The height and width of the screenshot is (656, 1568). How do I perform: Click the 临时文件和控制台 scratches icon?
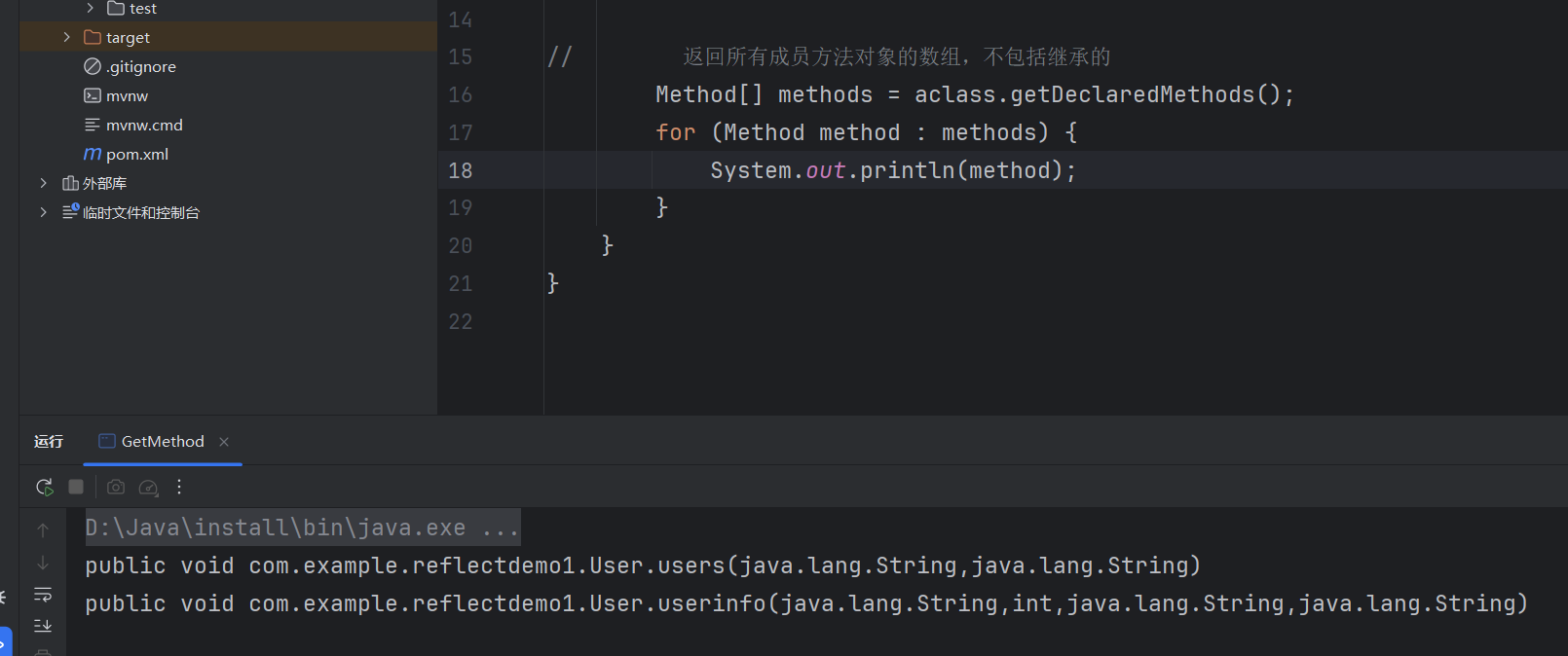tap(70, 211)
